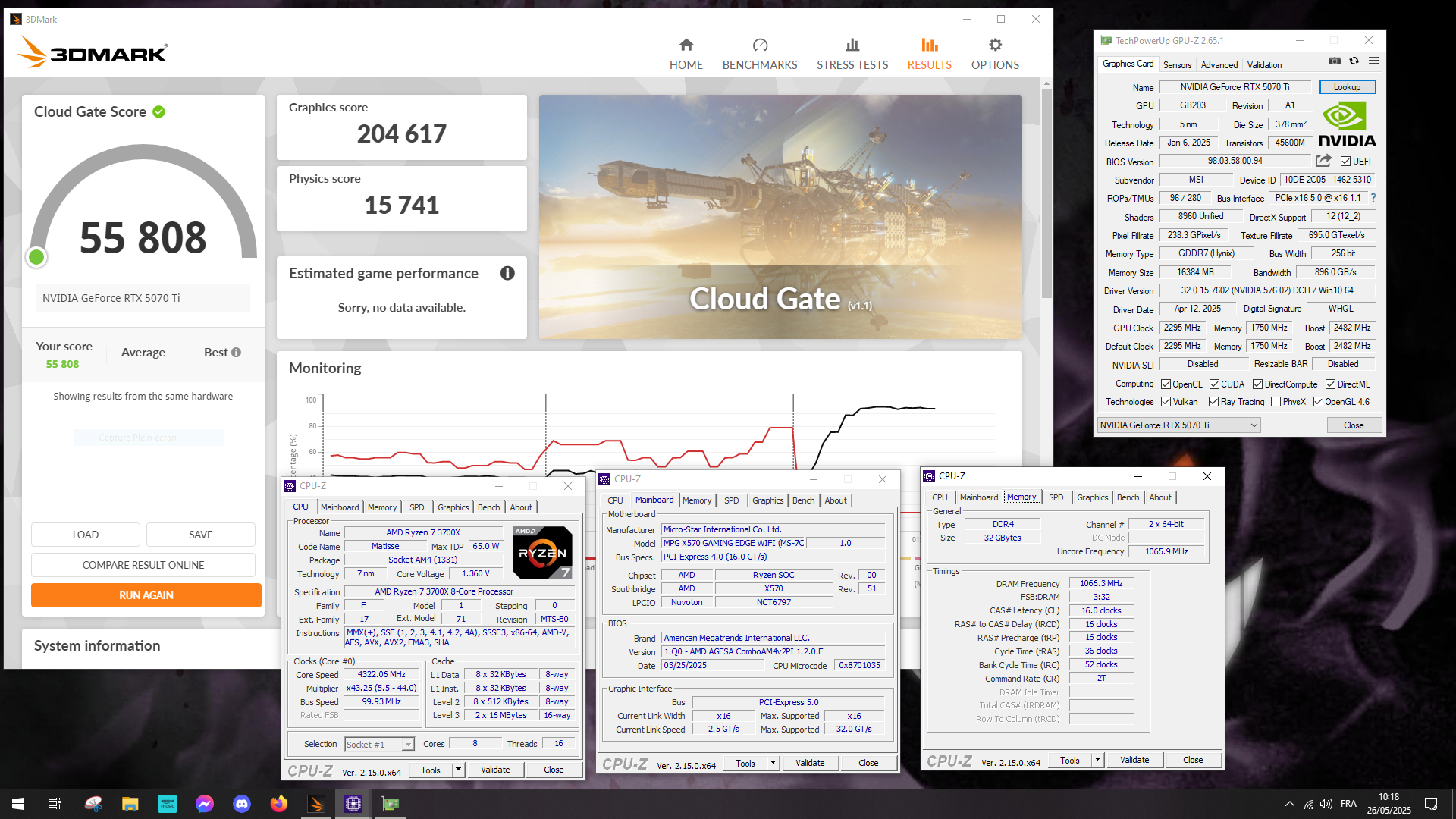Click COMPARE RESULT ONLINE
The image size is (1456, 819).
[x=143, y=565]
